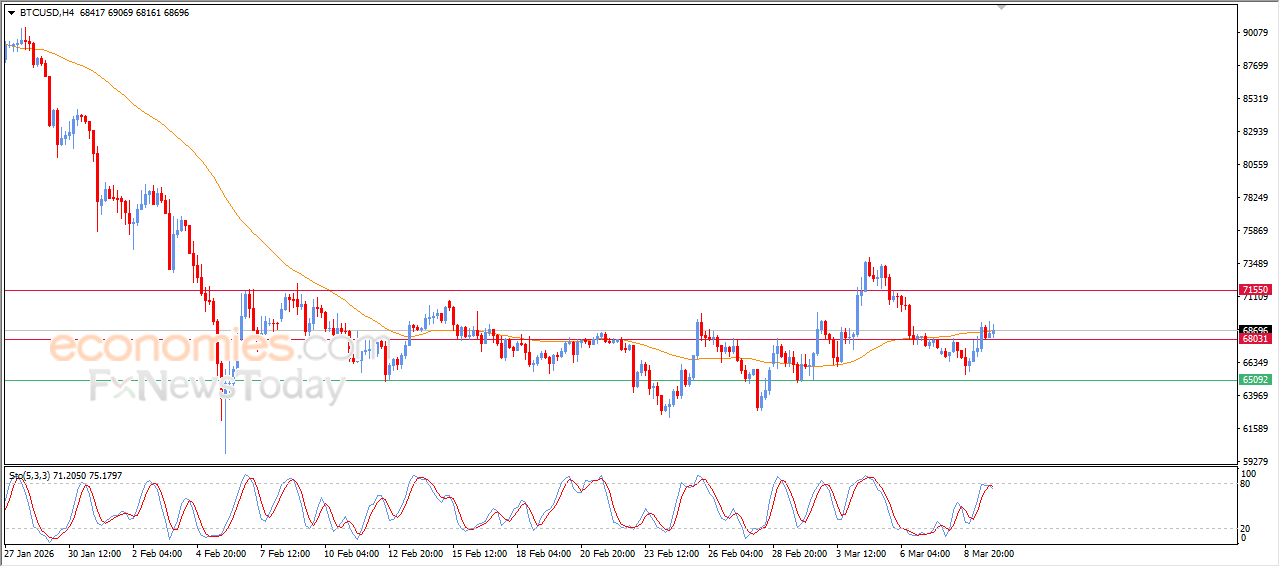Image resolution: width=1280 pixels, height=567 pixels.
Task: Click the 75.1797 stochastic value
Action: [106, 476]
